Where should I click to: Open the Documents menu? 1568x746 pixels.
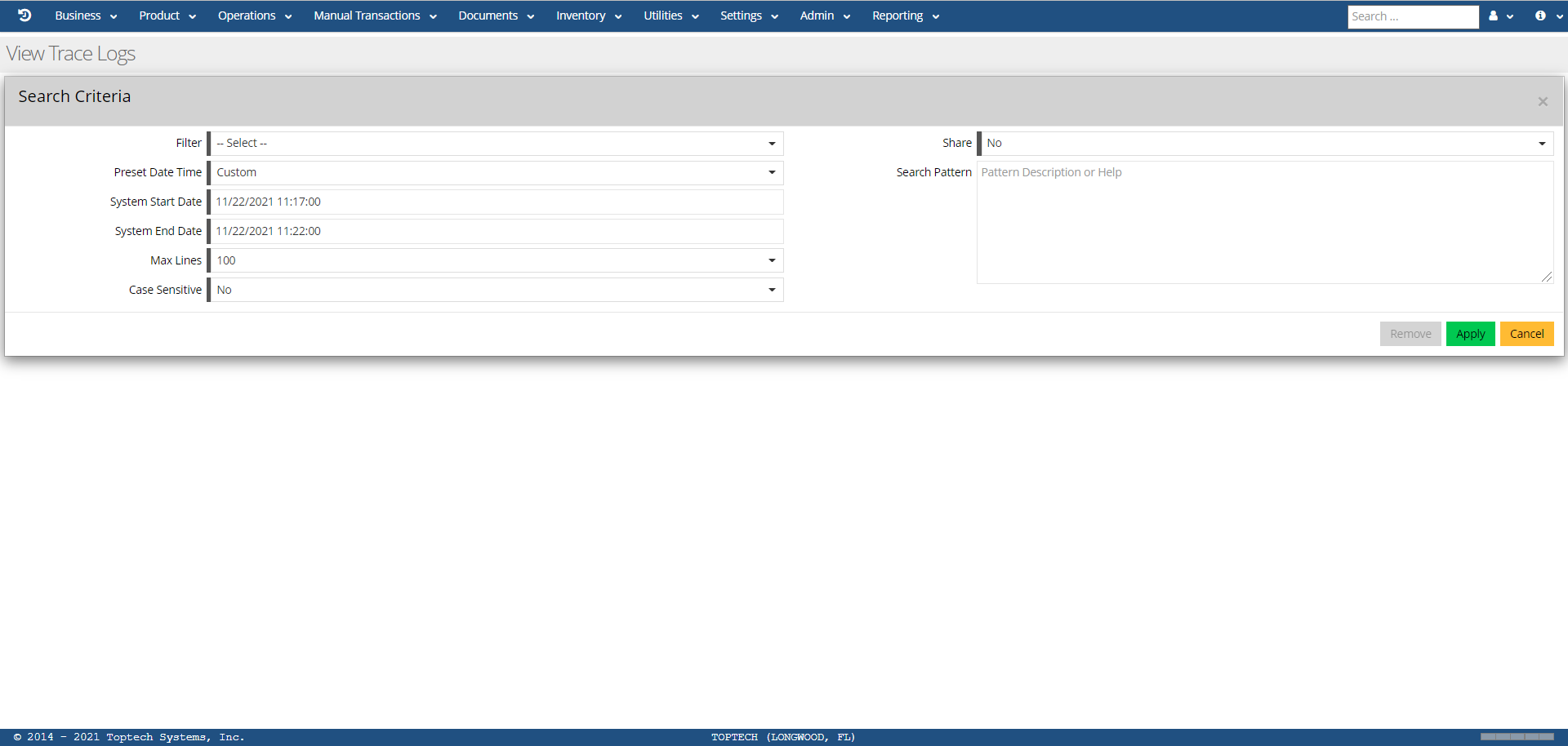(x=496, y=16)
